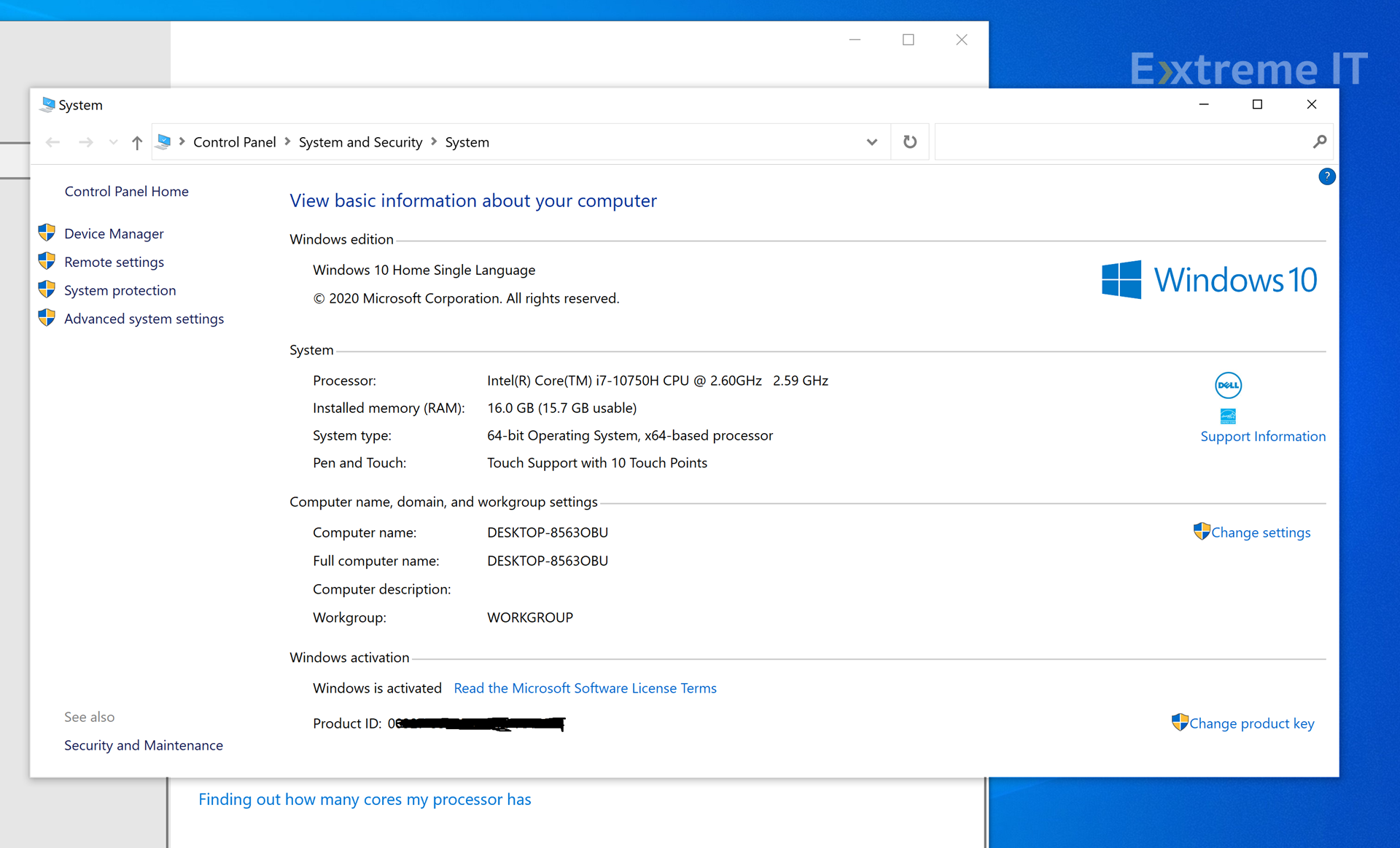Expand chevron before Control Panel breadcrumb
The height and width of the screenshot is (848, 1400).
point(182,141)
